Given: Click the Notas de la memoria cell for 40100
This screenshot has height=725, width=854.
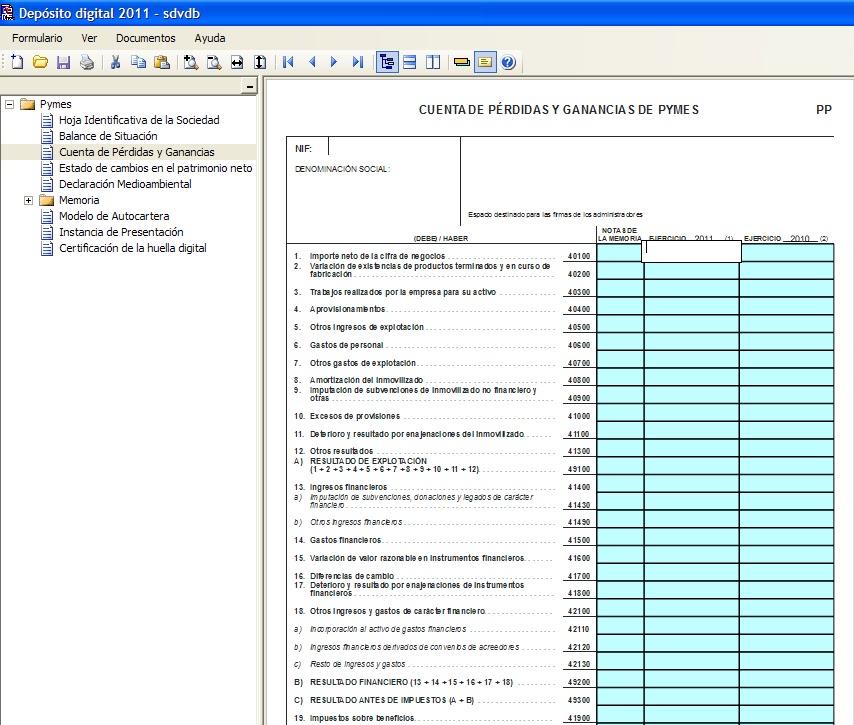Looking at the screenshot, I should coord(620,253).
